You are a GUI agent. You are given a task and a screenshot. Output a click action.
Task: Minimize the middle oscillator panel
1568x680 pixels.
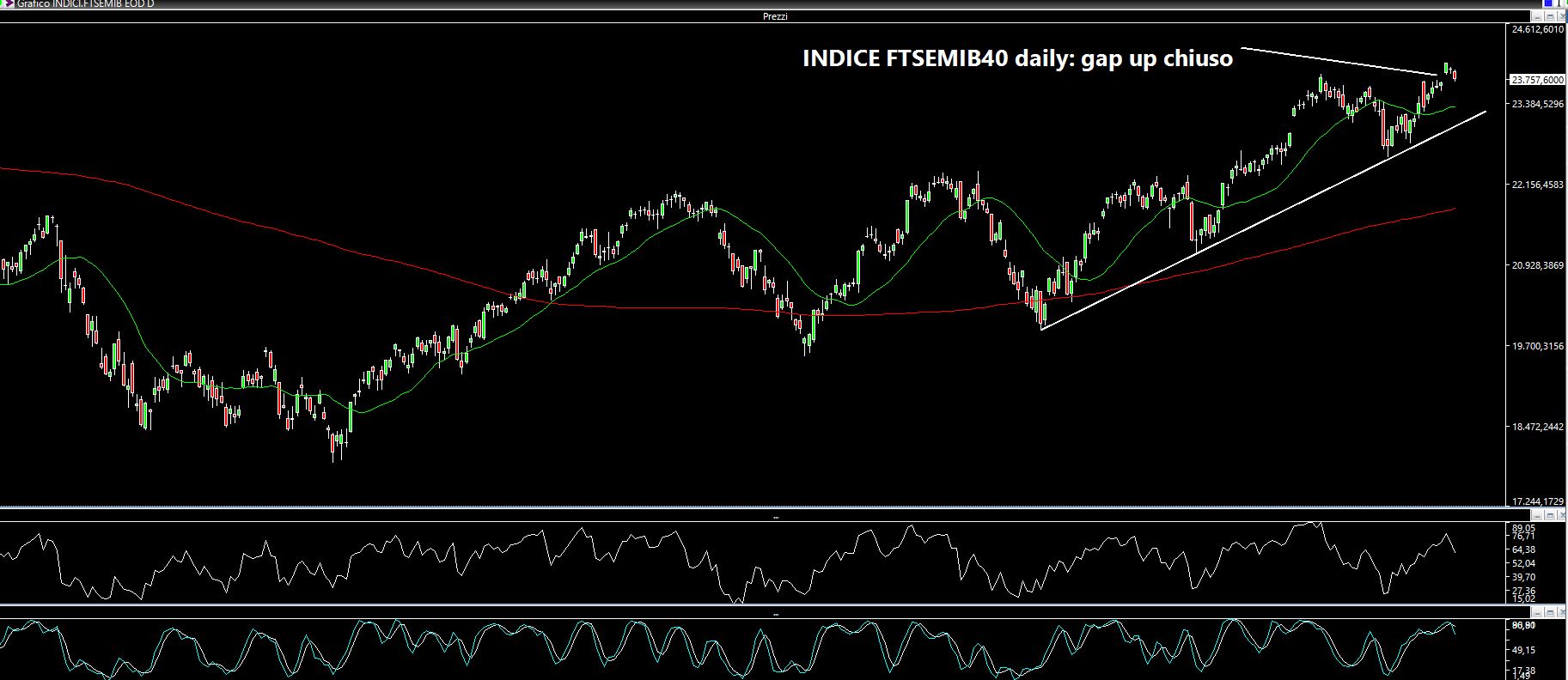pos(1537,516)
